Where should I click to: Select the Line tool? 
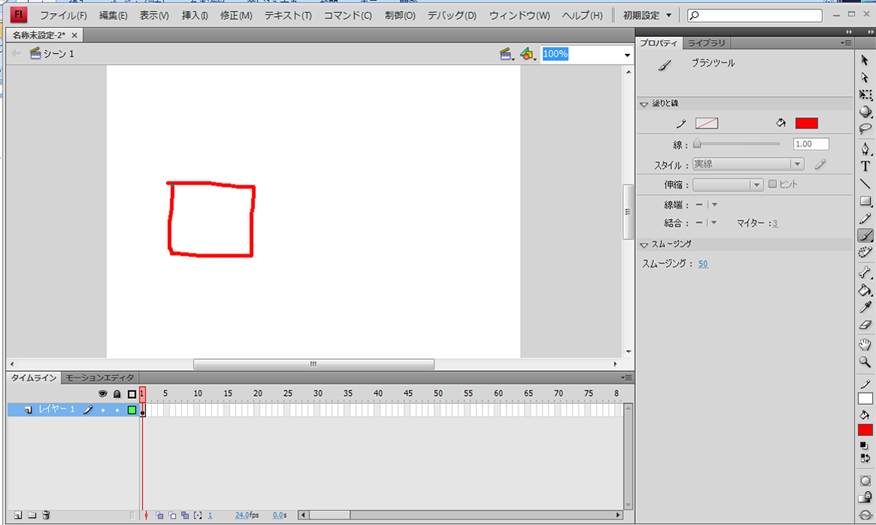coord(865,184)
